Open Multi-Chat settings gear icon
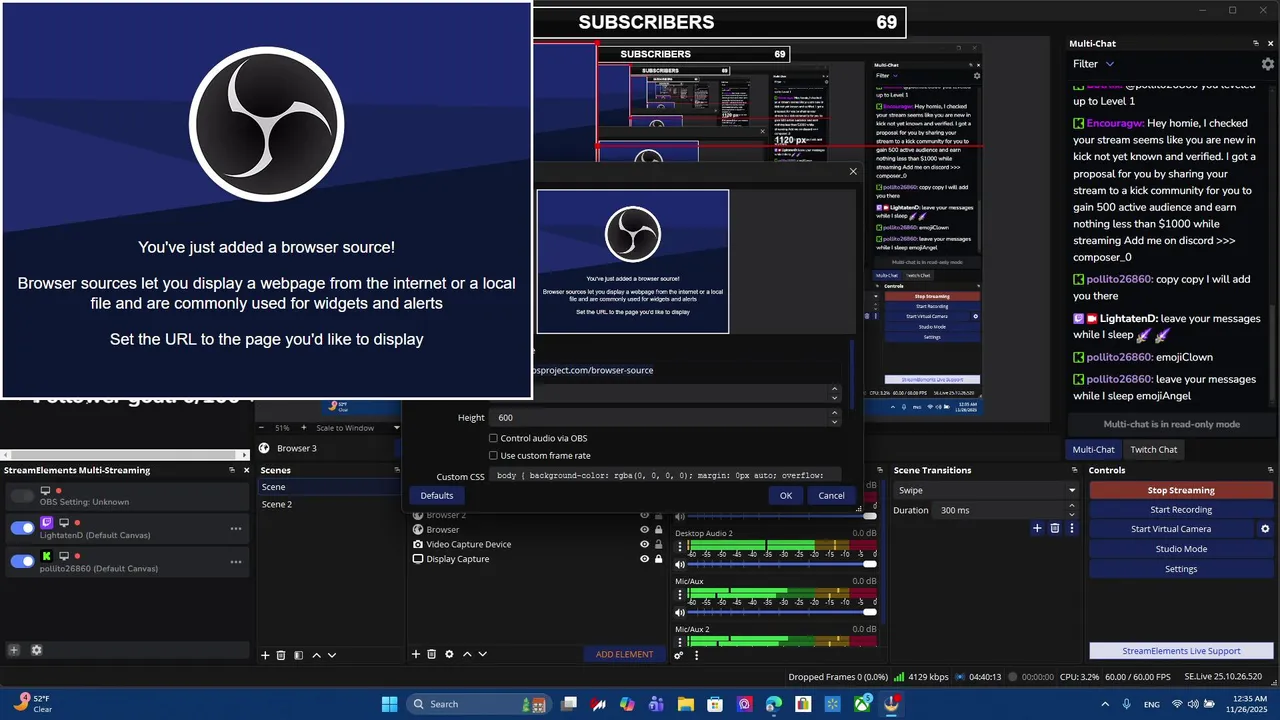Image resolution: width=1280 pixels, height=720 pixels. (1268, 63)
